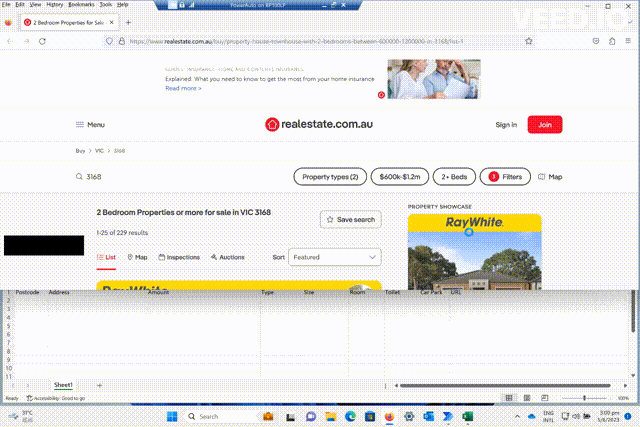The width and height of the screenshot is (640, 427).
Task: Open the Sort Featured dropdown
Action: click(335, 257)
